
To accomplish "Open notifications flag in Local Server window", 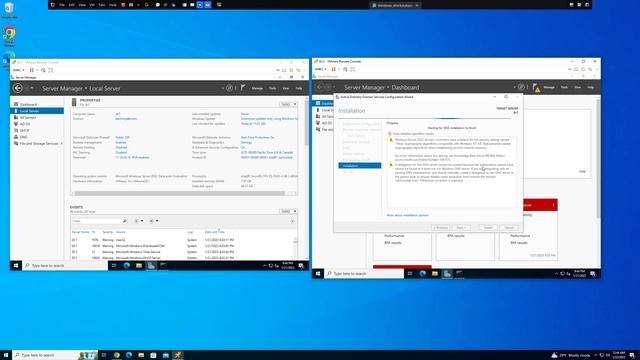I will coord(243,88).
